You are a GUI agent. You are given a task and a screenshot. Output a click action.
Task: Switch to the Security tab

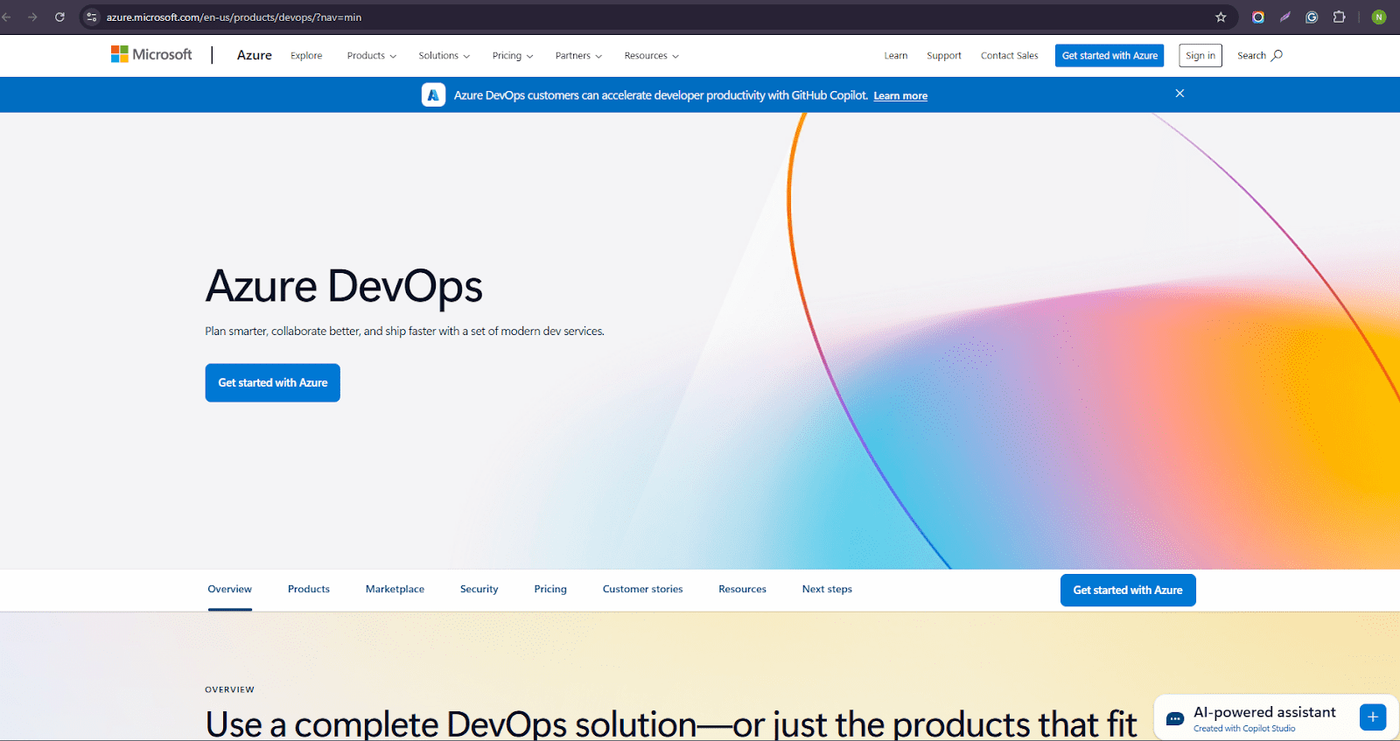[479, 589]
